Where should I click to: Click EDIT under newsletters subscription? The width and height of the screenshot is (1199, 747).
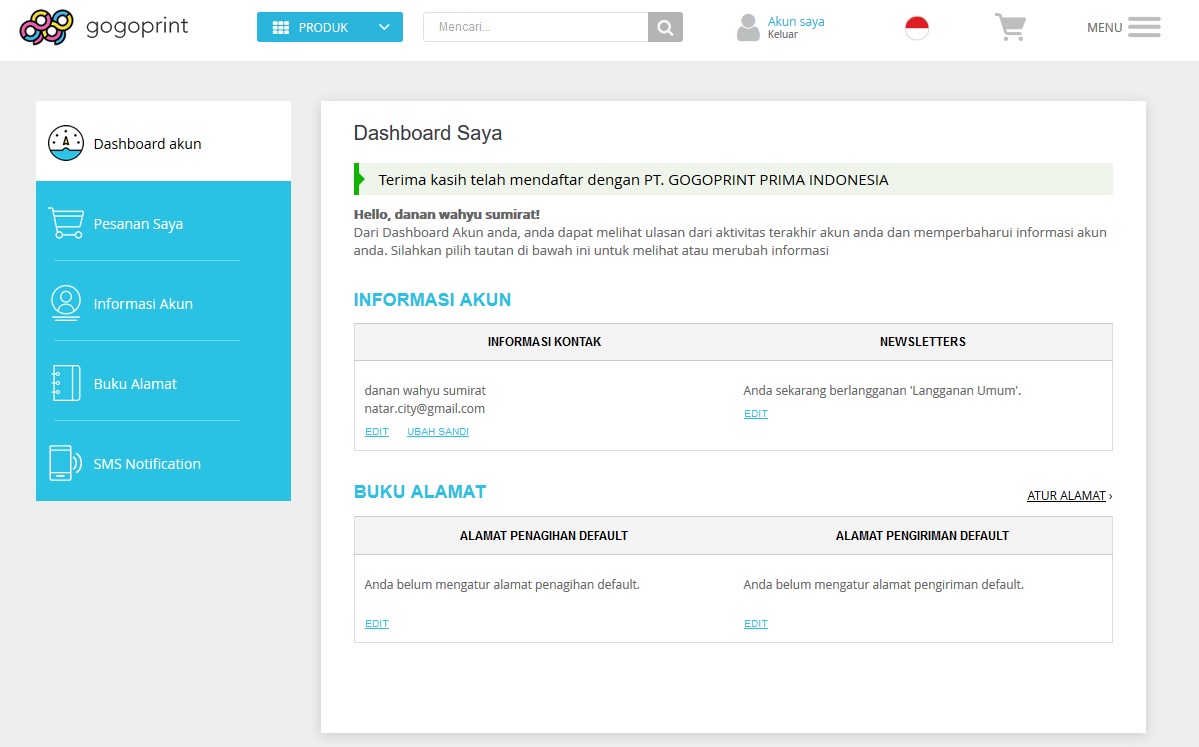(755, 413)
